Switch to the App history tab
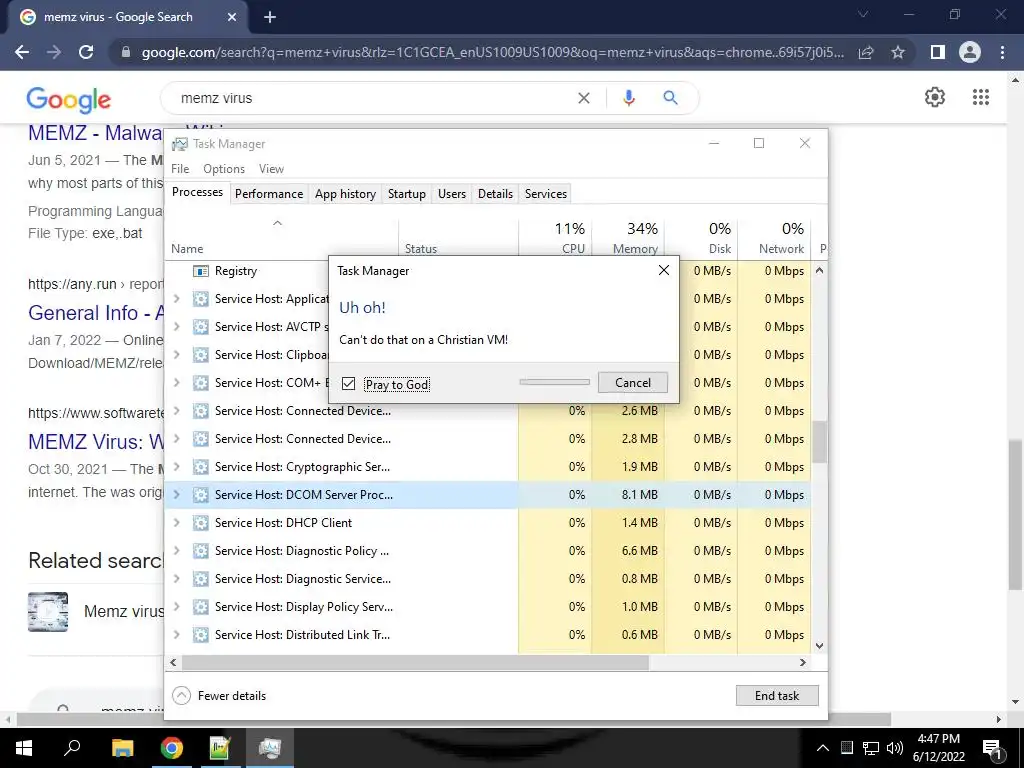This screenshot has height=768, width=1024. coord(345,193)
